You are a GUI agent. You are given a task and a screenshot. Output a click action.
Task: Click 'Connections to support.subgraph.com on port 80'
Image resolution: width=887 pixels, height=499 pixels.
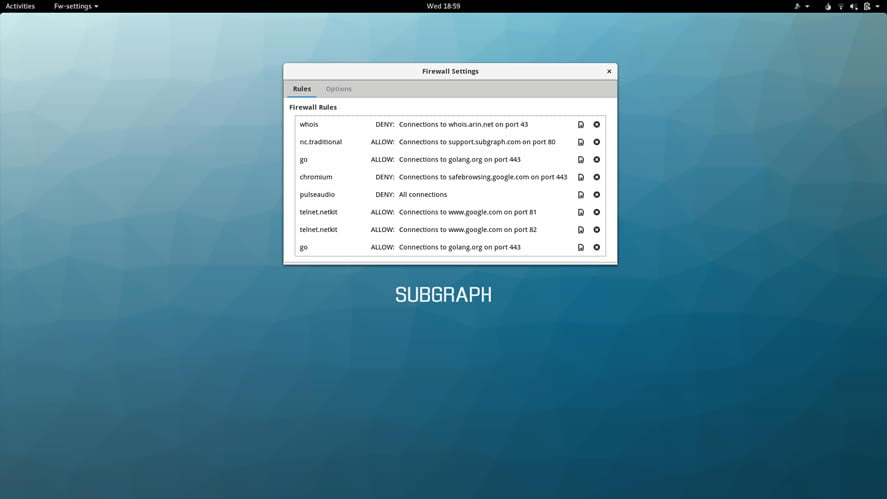click(477, 142)
